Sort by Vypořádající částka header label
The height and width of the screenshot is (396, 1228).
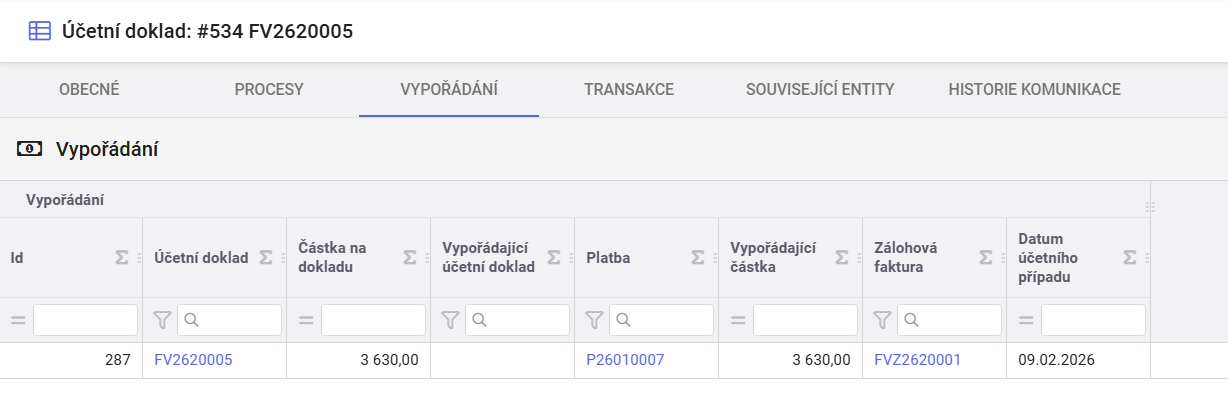(x=773, y=257)
